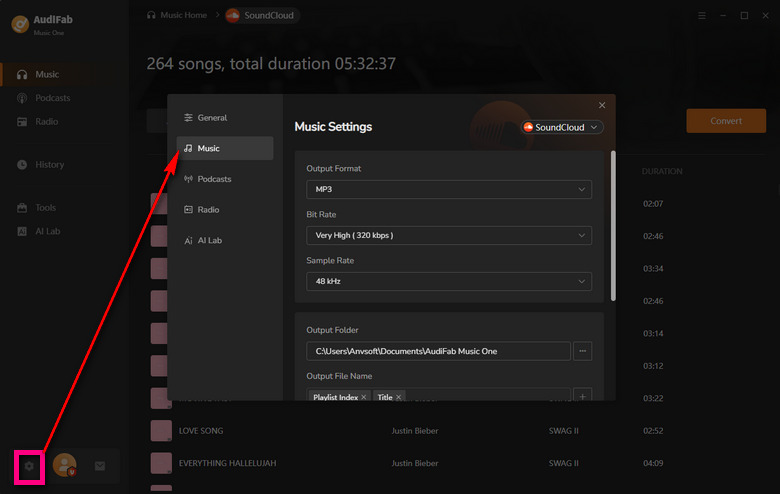Click the Output Folder path field
This screenshot has width=780, height=494.
tap(438, 351)
